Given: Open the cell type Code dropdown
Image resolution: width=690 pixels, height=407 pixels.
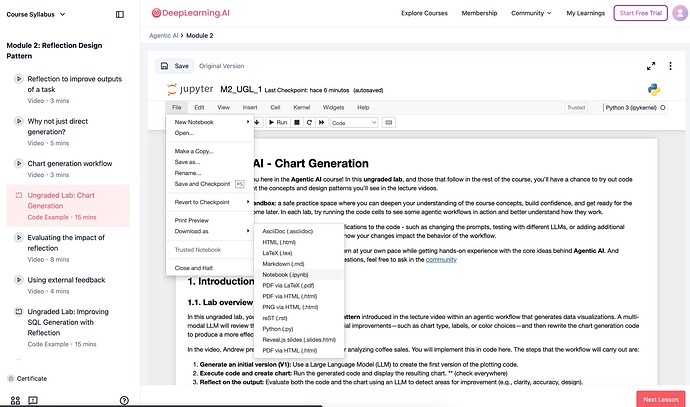Looking at the screenshot, I should [354, 122].
